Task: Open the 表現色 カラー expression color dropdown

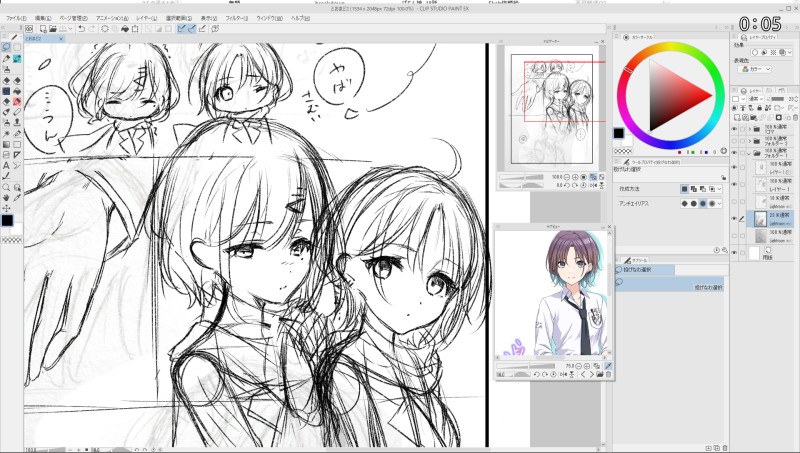Action: 755,69
